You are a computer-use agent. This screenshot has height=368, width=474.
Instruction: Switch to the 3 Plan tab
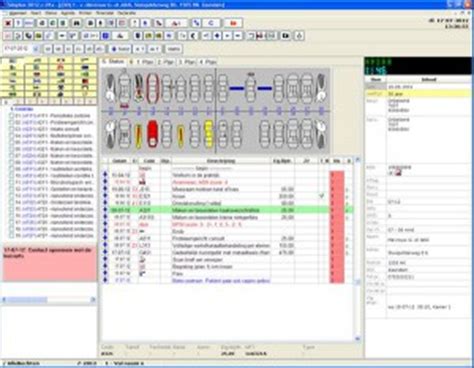click(x=187, y=62)
